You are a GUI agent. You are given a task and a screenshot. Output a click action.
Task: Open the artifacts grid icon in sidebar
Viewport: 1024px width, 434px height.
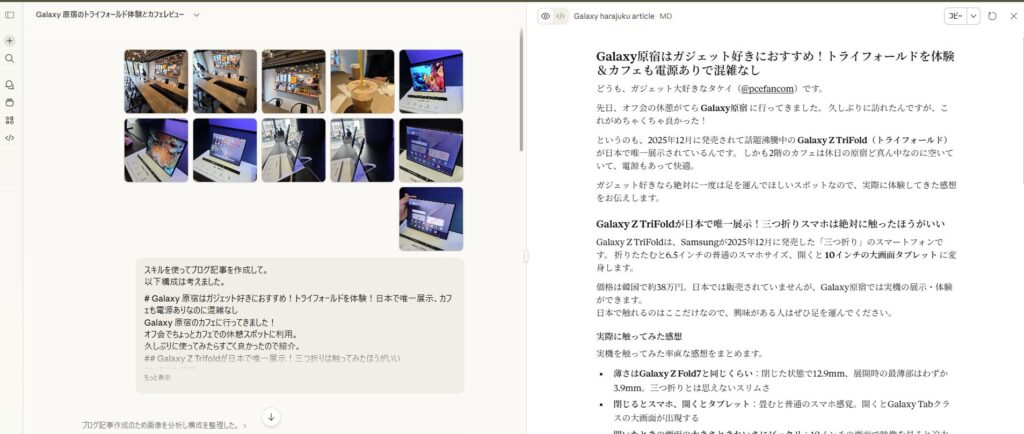(10, 120)
